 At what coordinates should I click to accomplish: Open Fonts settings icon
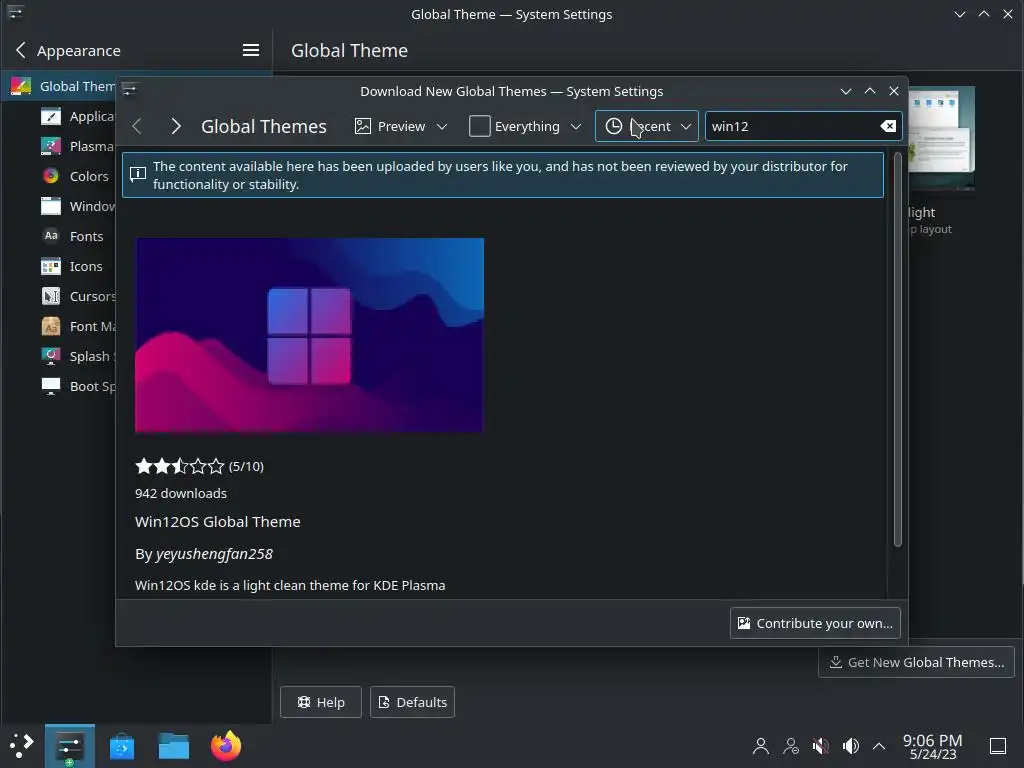51,236
